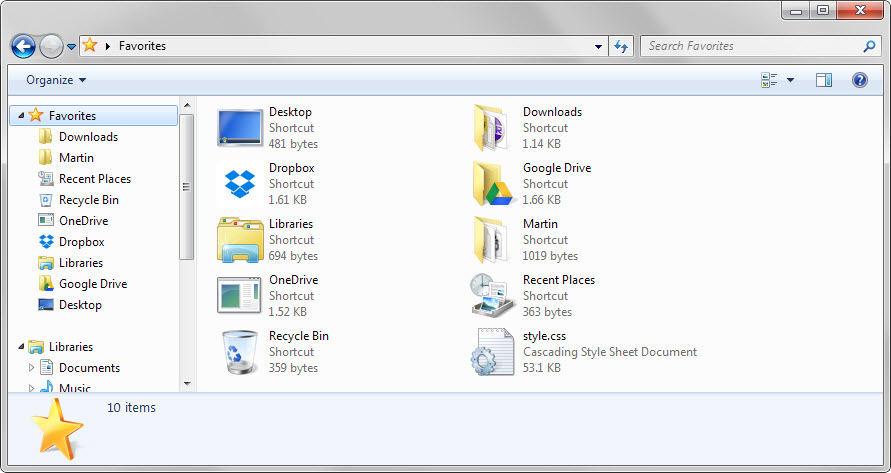
Task: Click Favorites breadcrumb in the address bar
Action: pos(142,46)
